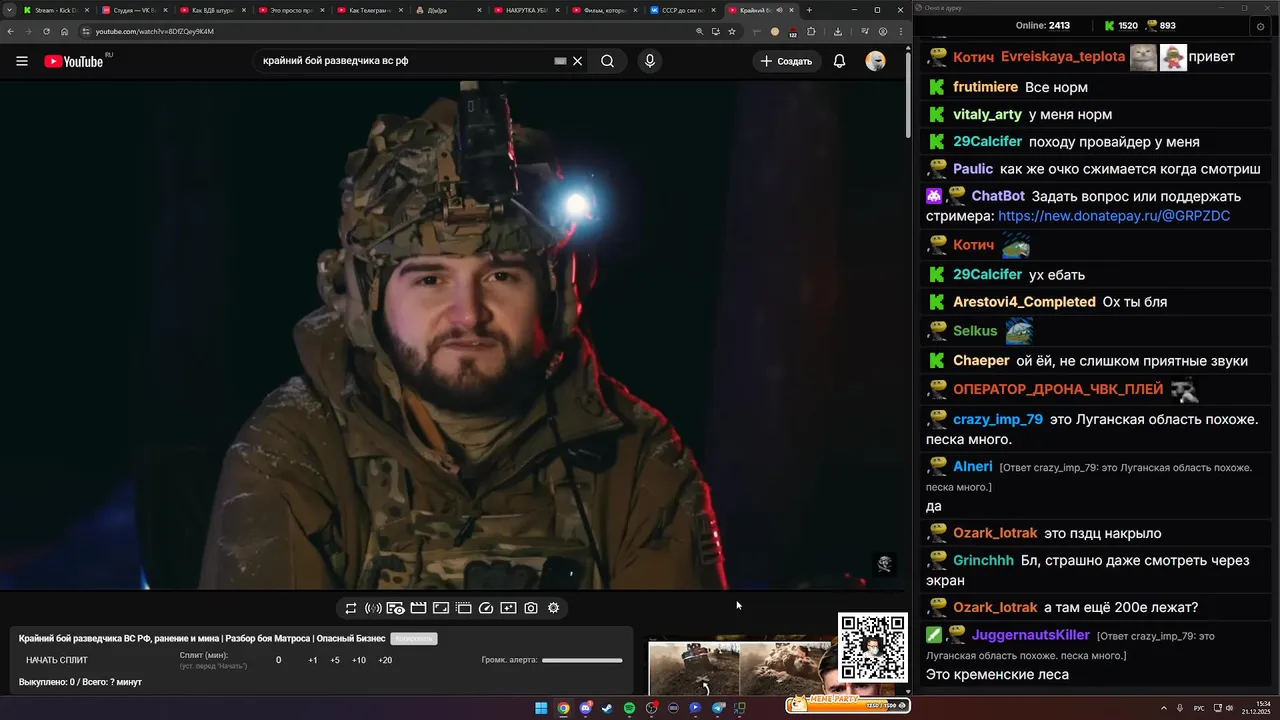1280x720 pixels.
Task: Start voice search with microphone
Action: pyautogui.click(x=650, y=61)
